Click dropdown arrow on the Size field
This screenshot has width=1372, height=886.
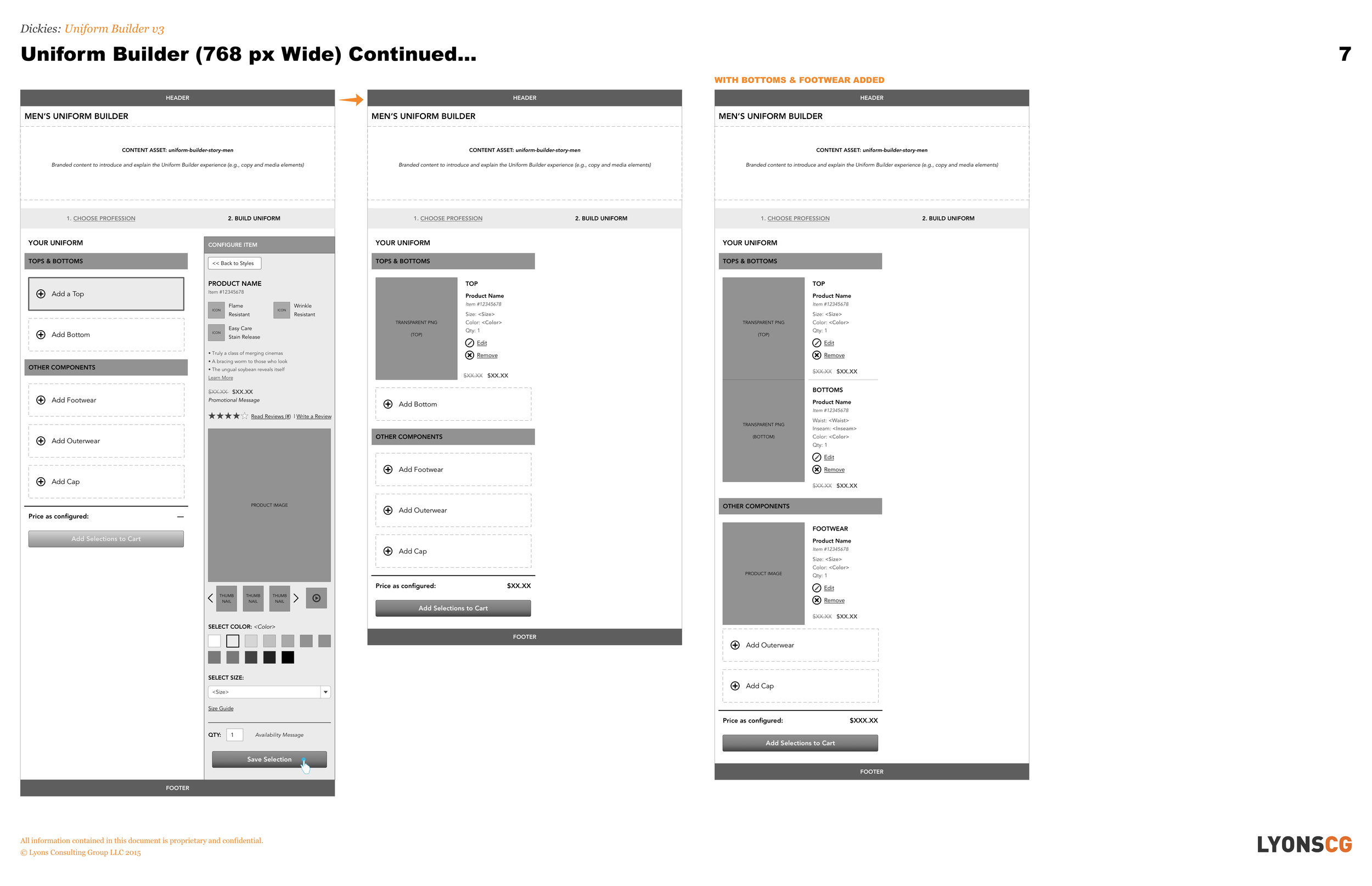[x=326, y=692]
